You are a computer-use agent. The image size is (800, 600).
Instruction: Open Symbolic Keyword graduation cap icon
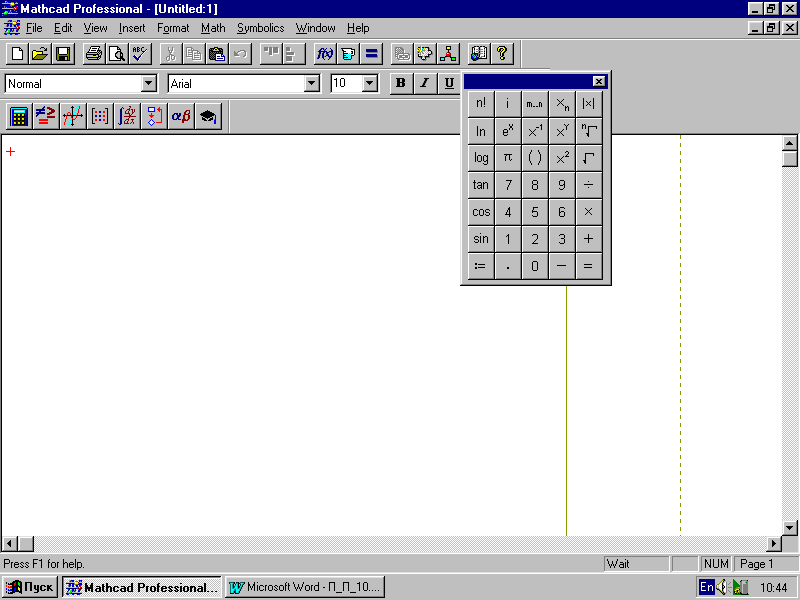(208, 116)
